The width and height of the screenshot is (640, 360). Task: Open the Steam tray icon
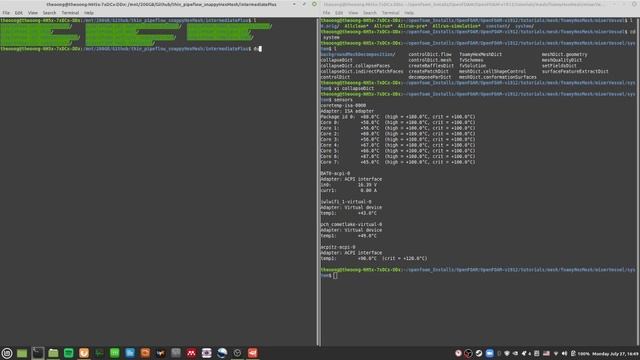(478, 353)
